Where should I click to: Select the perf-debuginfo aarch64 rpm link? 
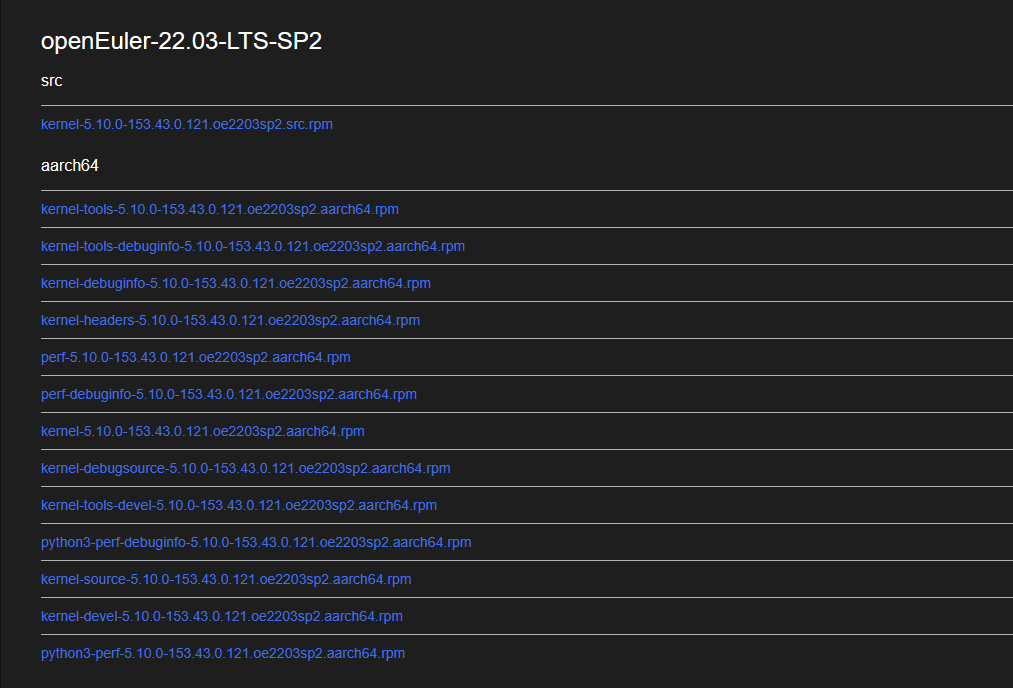tap(228, 395)
